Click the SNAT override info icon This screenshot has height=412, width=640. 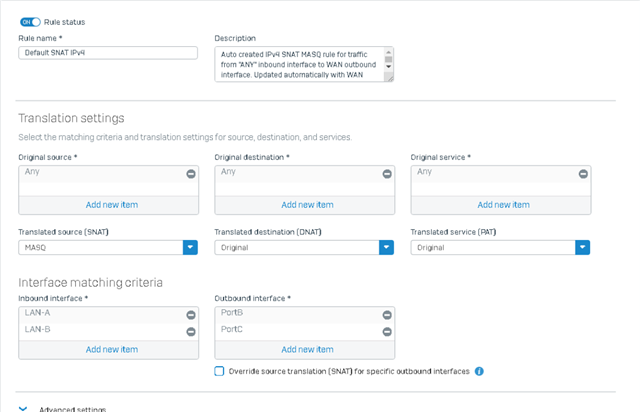click(479, 371)
